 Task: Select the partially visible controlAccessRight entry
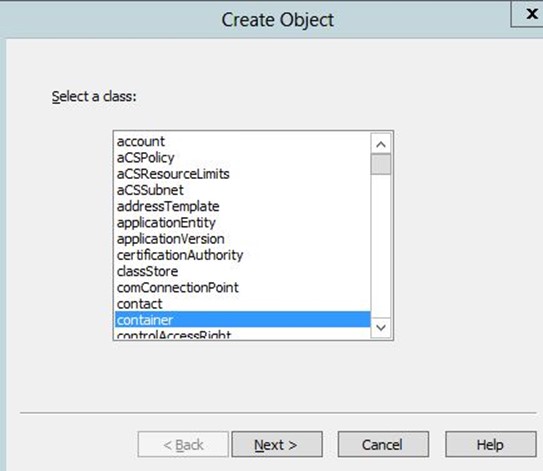click(x=242, y=334)
